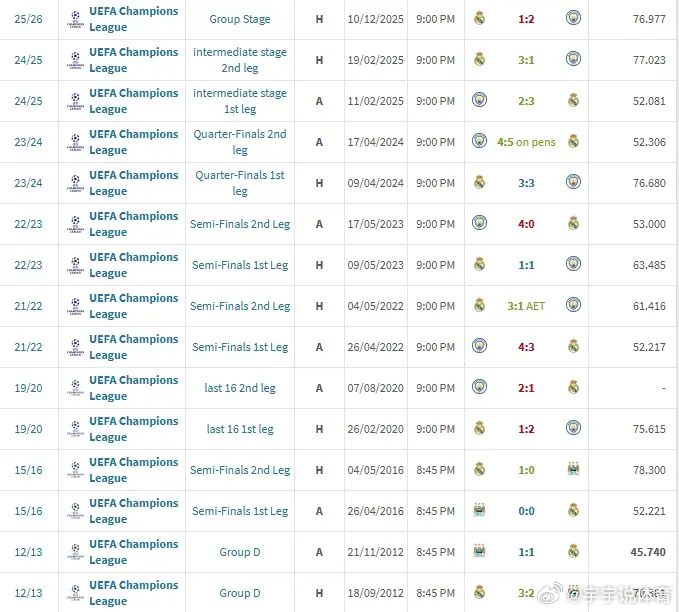Click Real Madrid crest after 4:5 on pens

coord(573,141)
